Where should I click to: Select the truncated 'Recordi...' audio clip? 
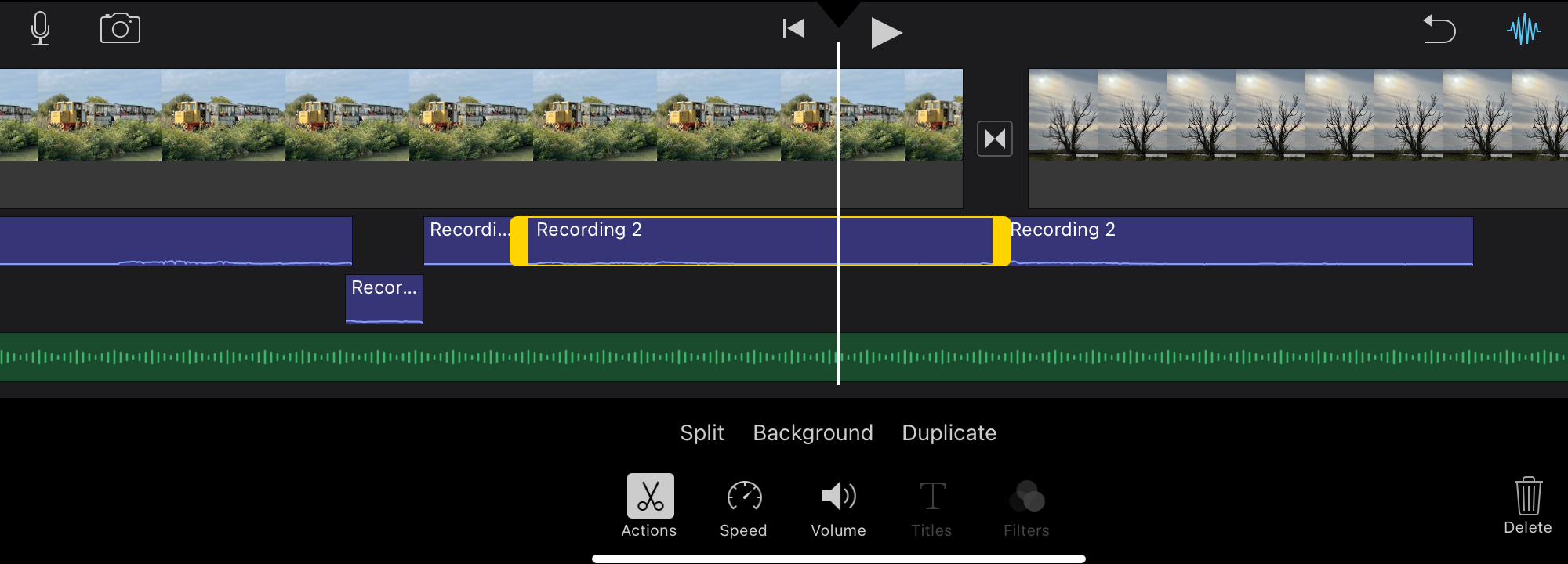pos(467,241)
